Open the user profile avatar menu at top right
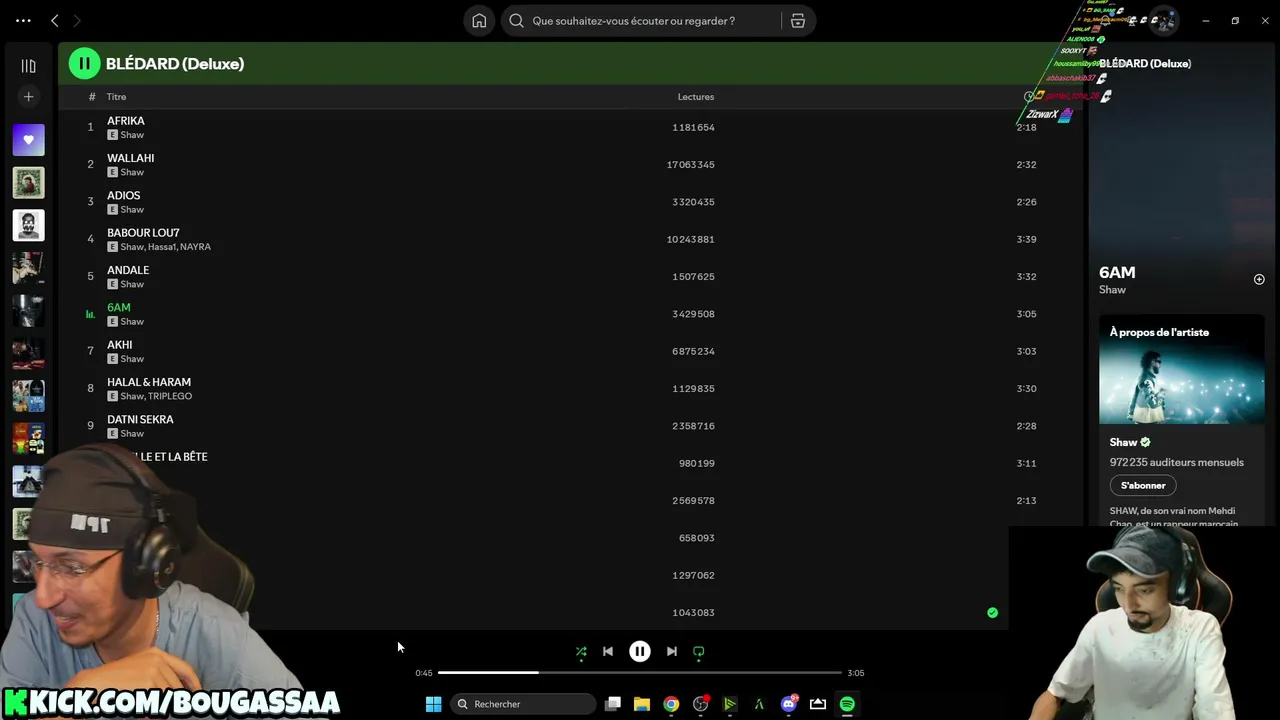1280x720 pixels. point(1163,21)
